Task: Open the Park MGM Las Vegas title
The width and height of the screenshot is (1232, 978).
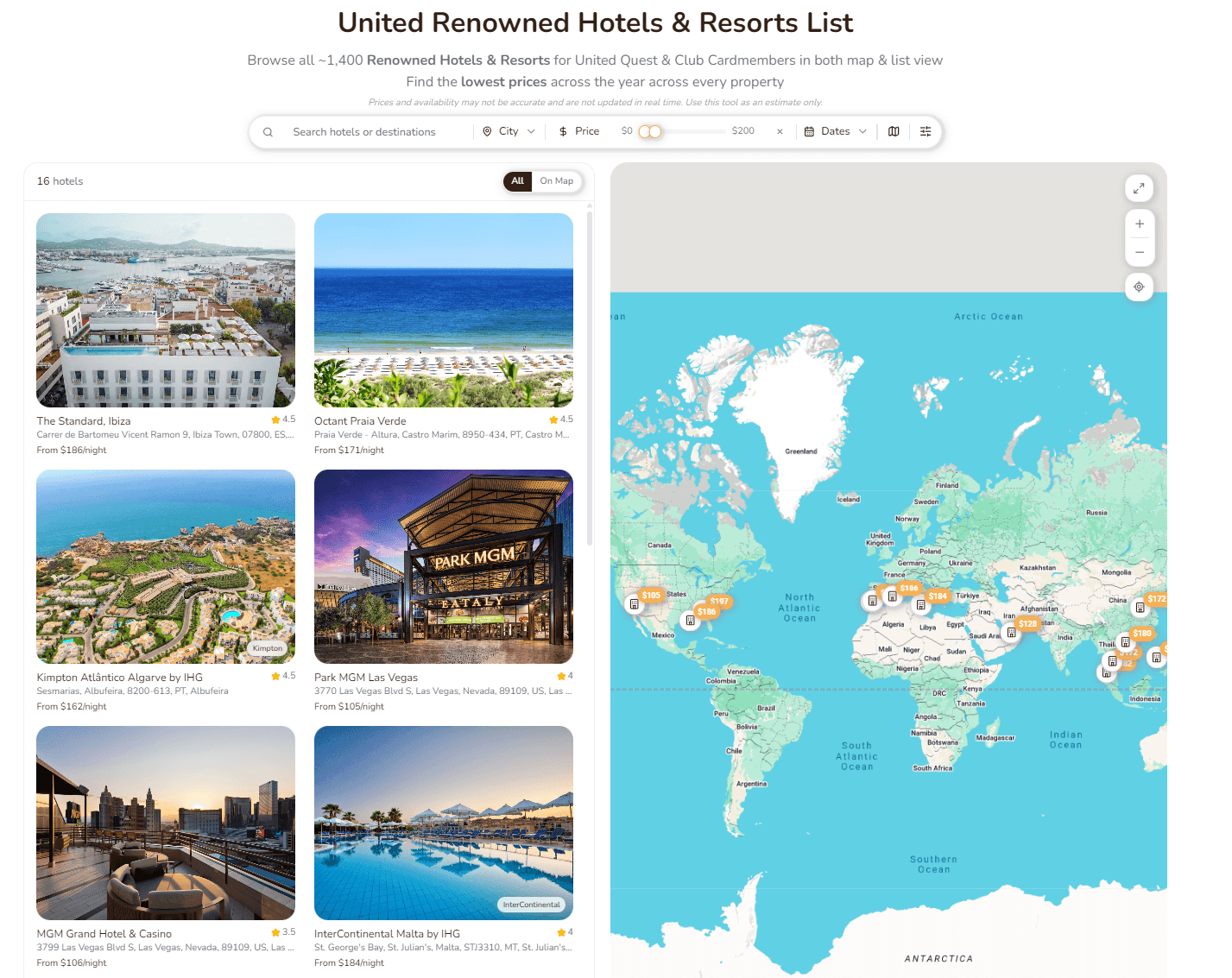Action: point(366,678)
